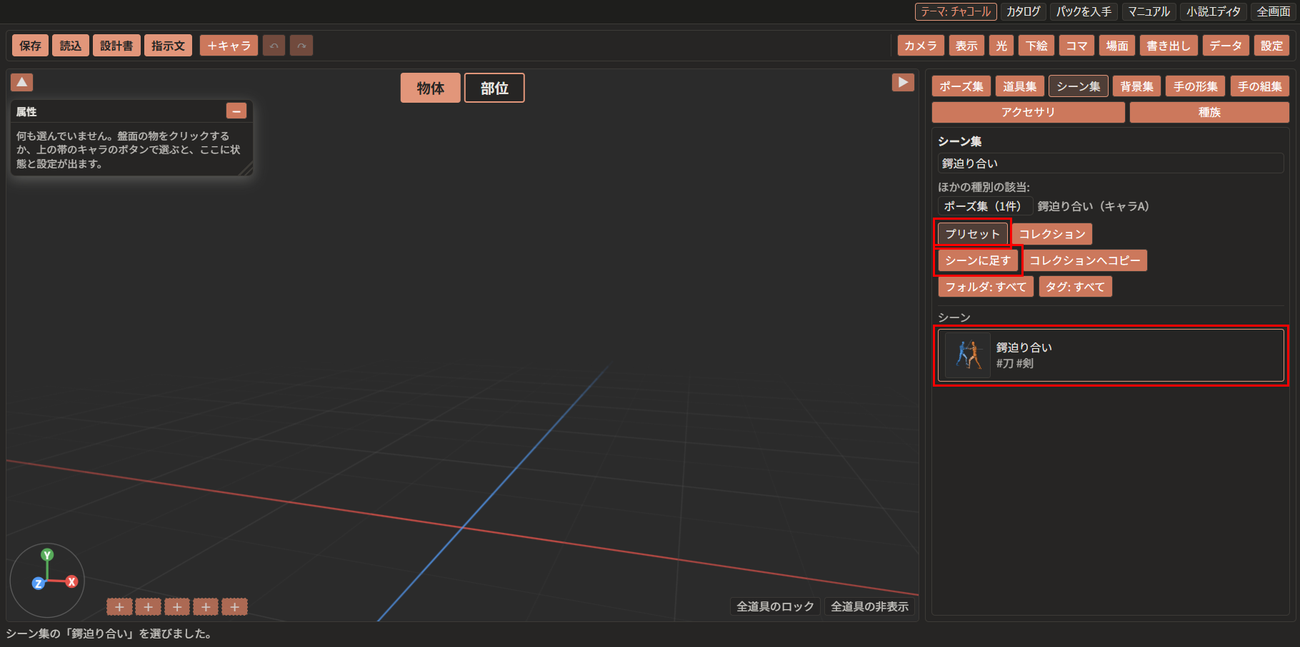This screenshot has width=1300, height=647.
Task: Toggle 全道具のロック
Action: [x=775, y=606]
